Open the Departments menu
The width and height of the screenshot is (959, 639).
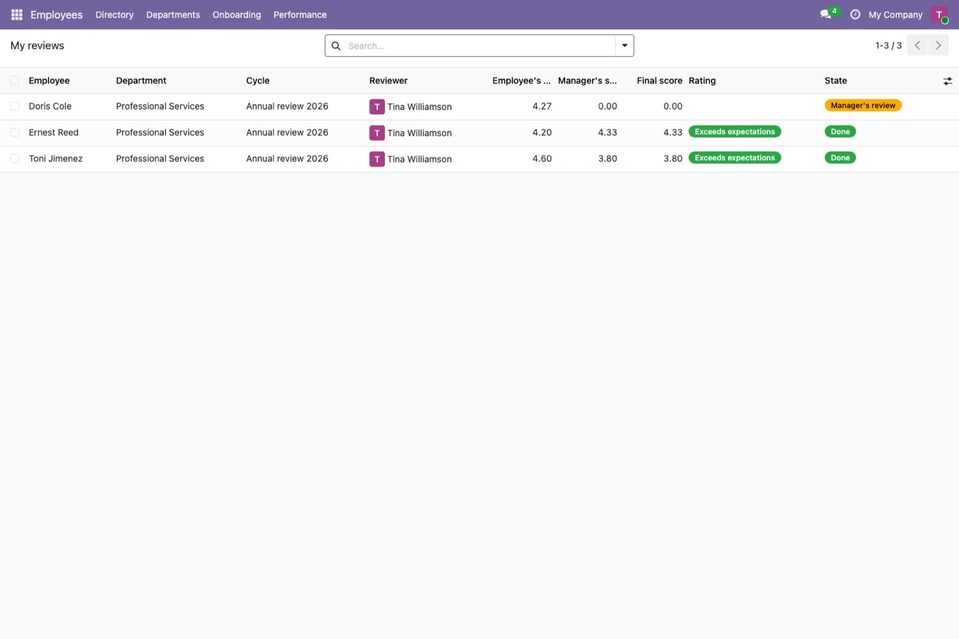click(x=173, y=15)
